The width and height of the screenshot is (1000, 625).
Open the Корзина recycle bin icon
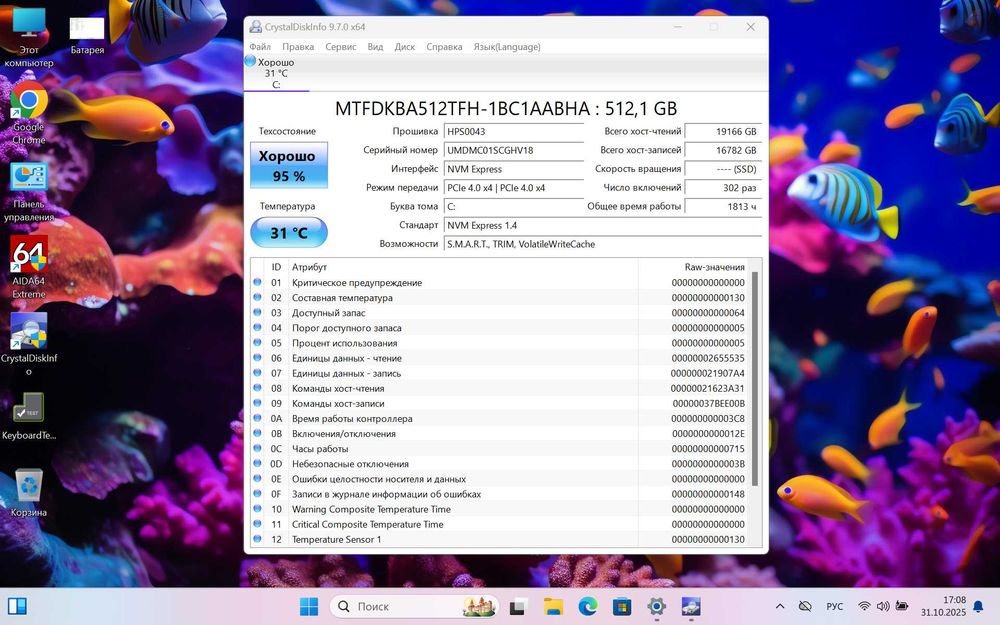pyautogui.click(x=28, y=493)
